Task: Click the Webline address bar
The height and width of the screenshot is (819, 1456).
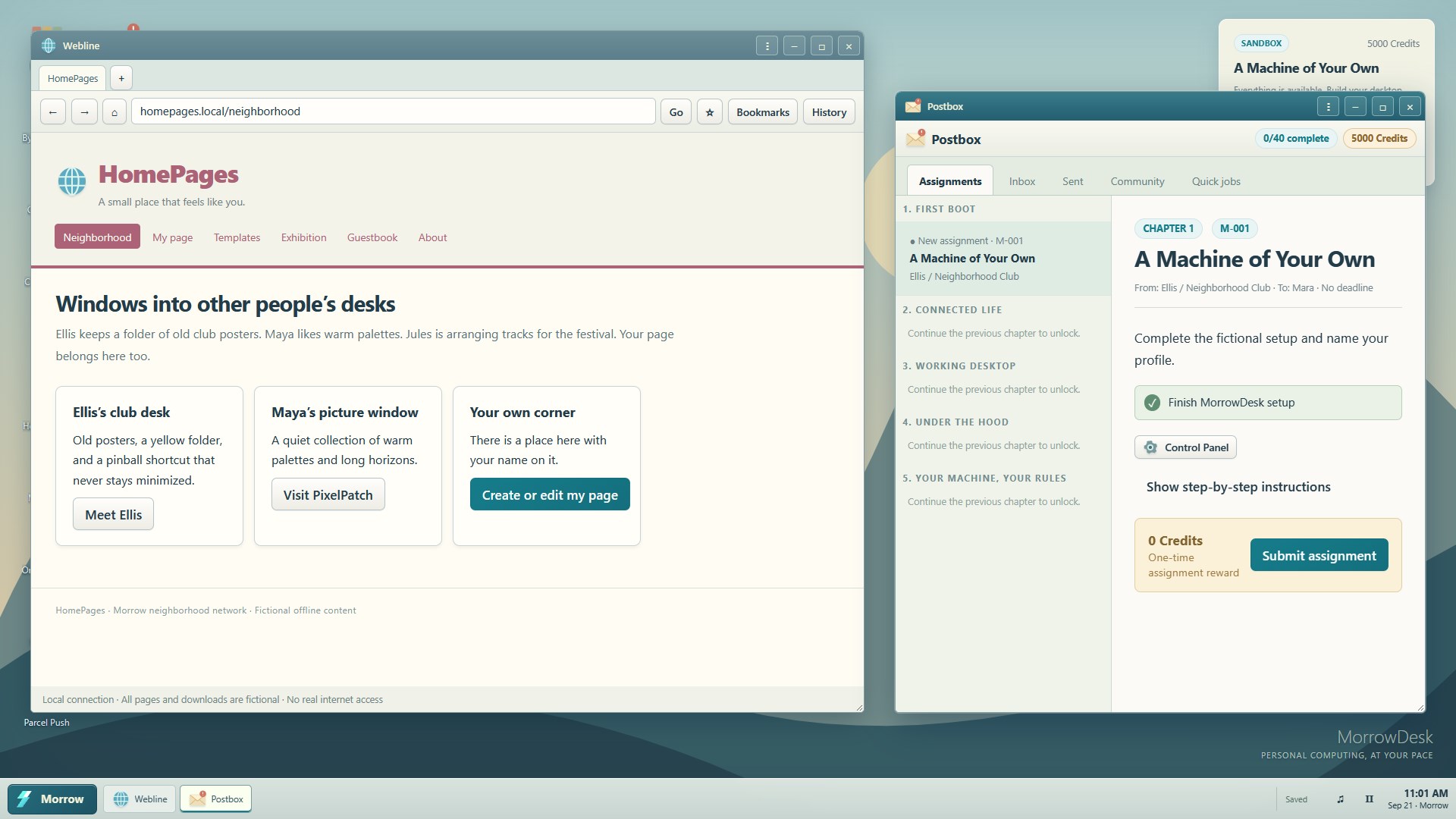Action: coord(394,111)
